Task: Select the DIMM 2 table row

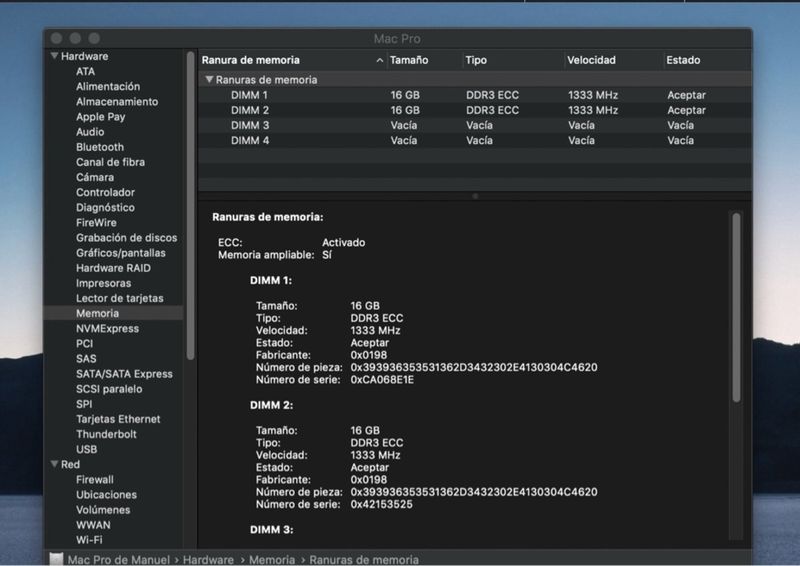Action: 474,110
